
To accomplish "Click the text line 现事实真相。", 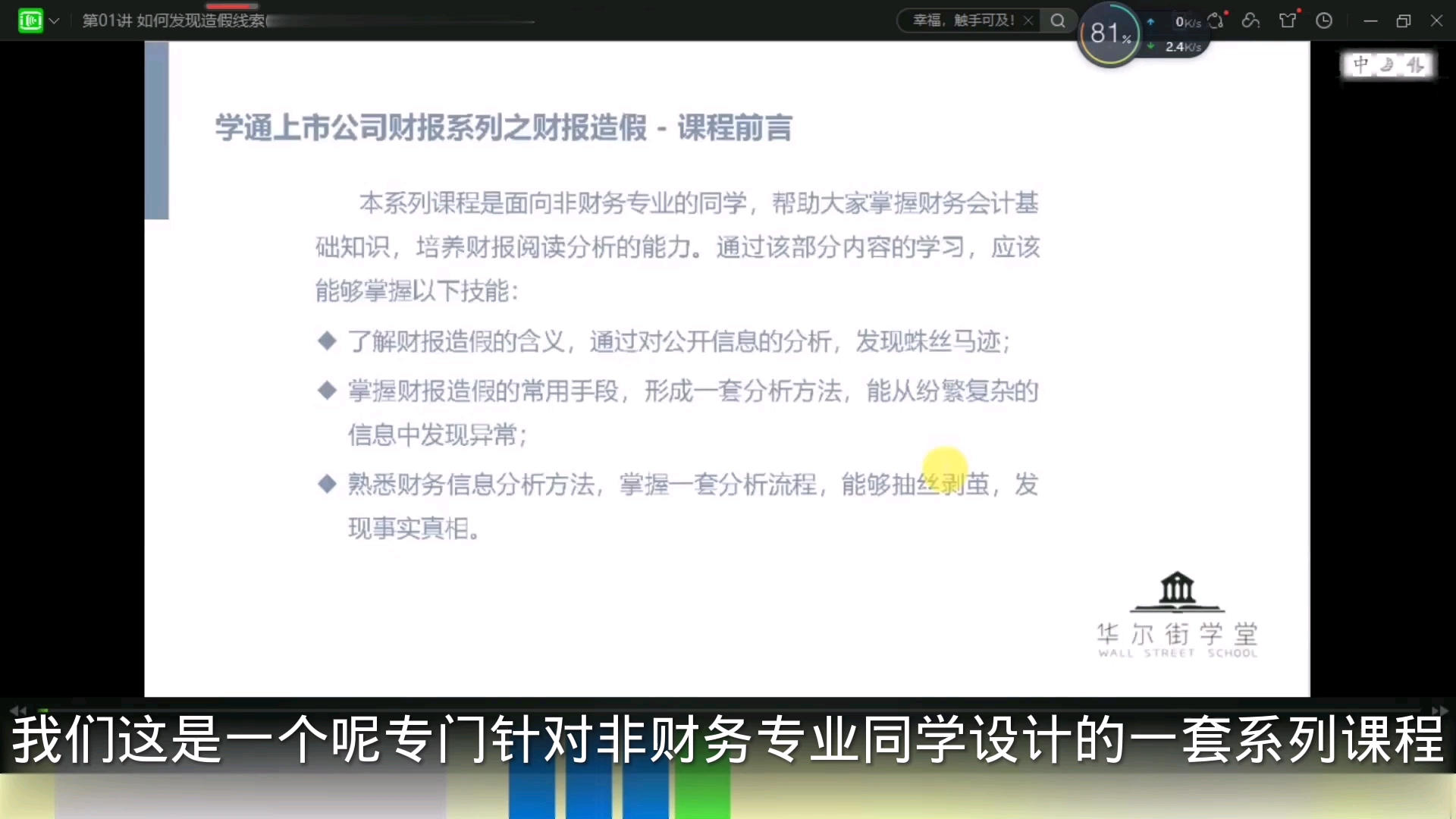I will coord(415,529).
